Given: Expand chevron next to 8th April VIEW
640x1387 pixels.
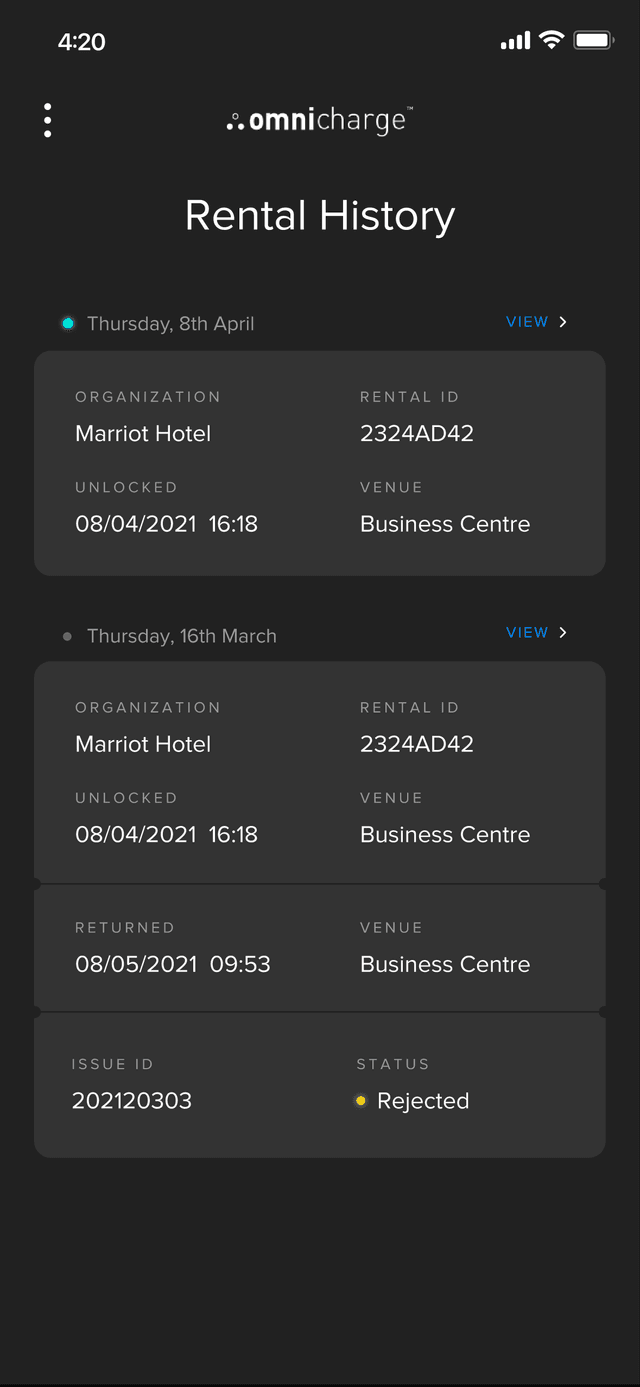Looking at the screenshot, I should point(563,322).
